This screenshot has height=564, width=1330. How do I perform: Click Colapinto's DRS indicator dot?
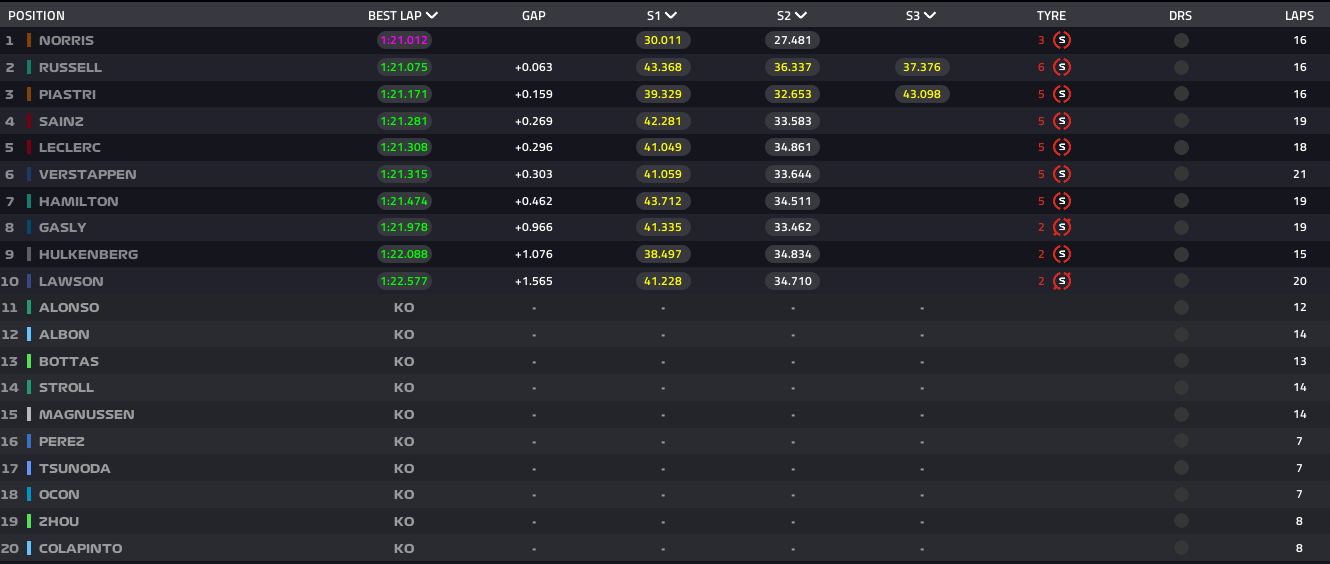click(x=1181, y=548)
